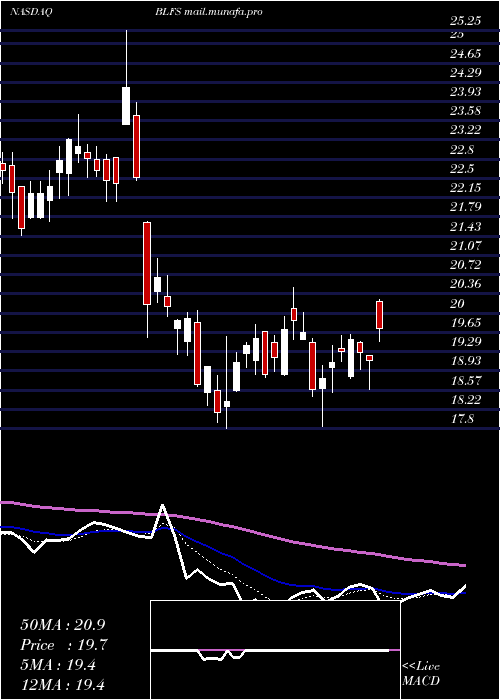Screen dimensions: 500x700
Task: Select the 20.36 price axis label
Action: pos(466,283)
